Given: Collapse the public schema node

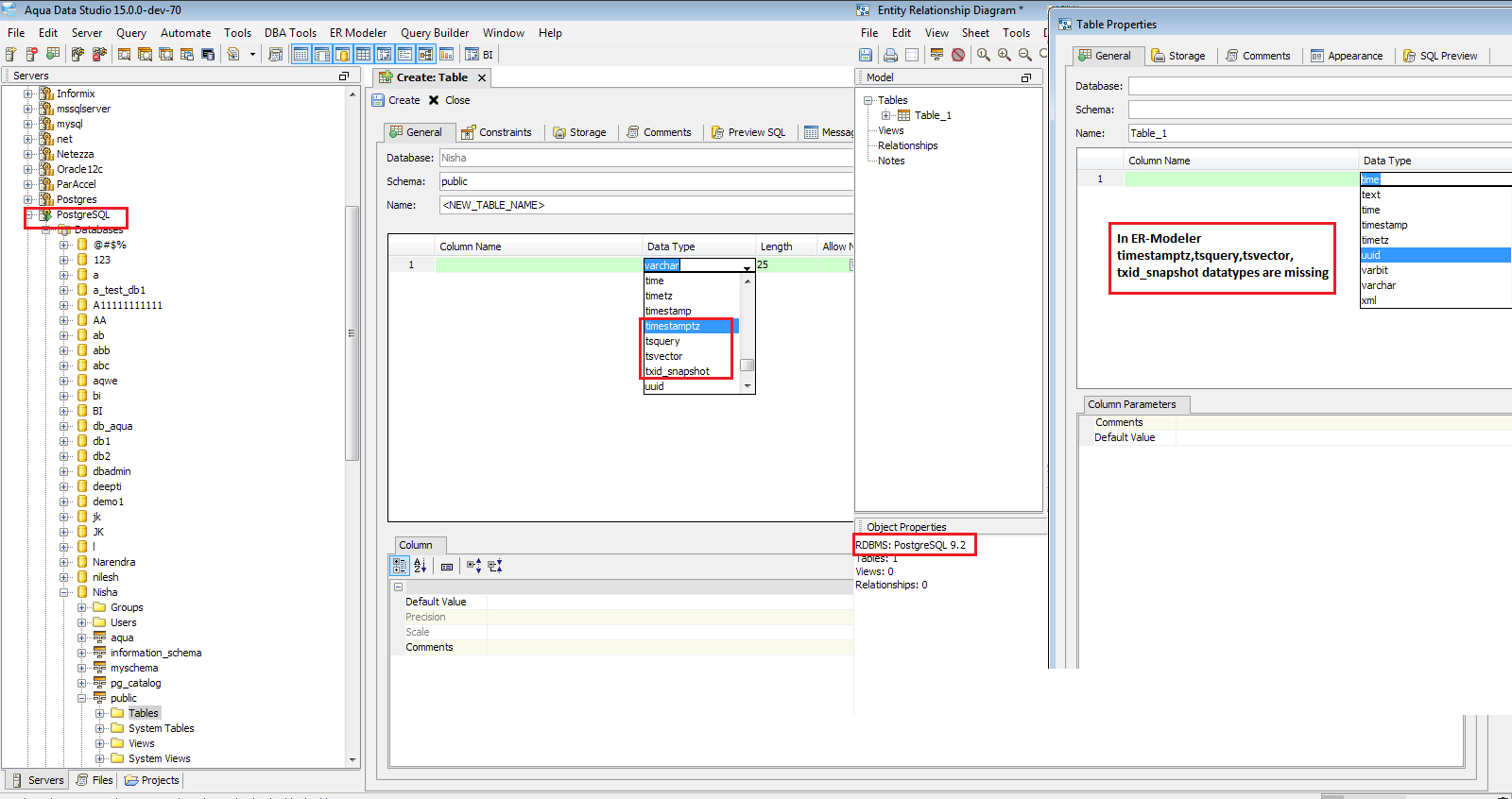Looking at the screenshot, I should point(82,698).
